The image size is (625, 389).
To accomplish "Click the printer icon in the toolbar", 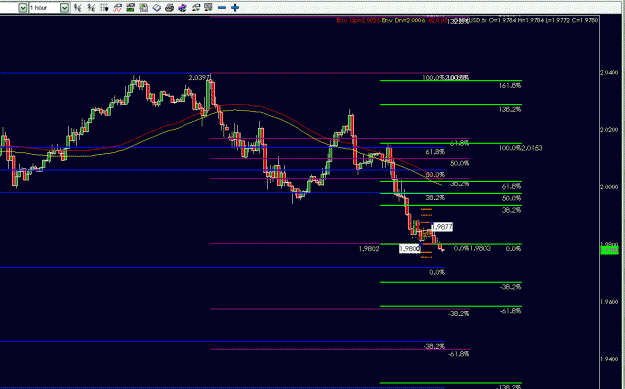I will tap(169, 8).
